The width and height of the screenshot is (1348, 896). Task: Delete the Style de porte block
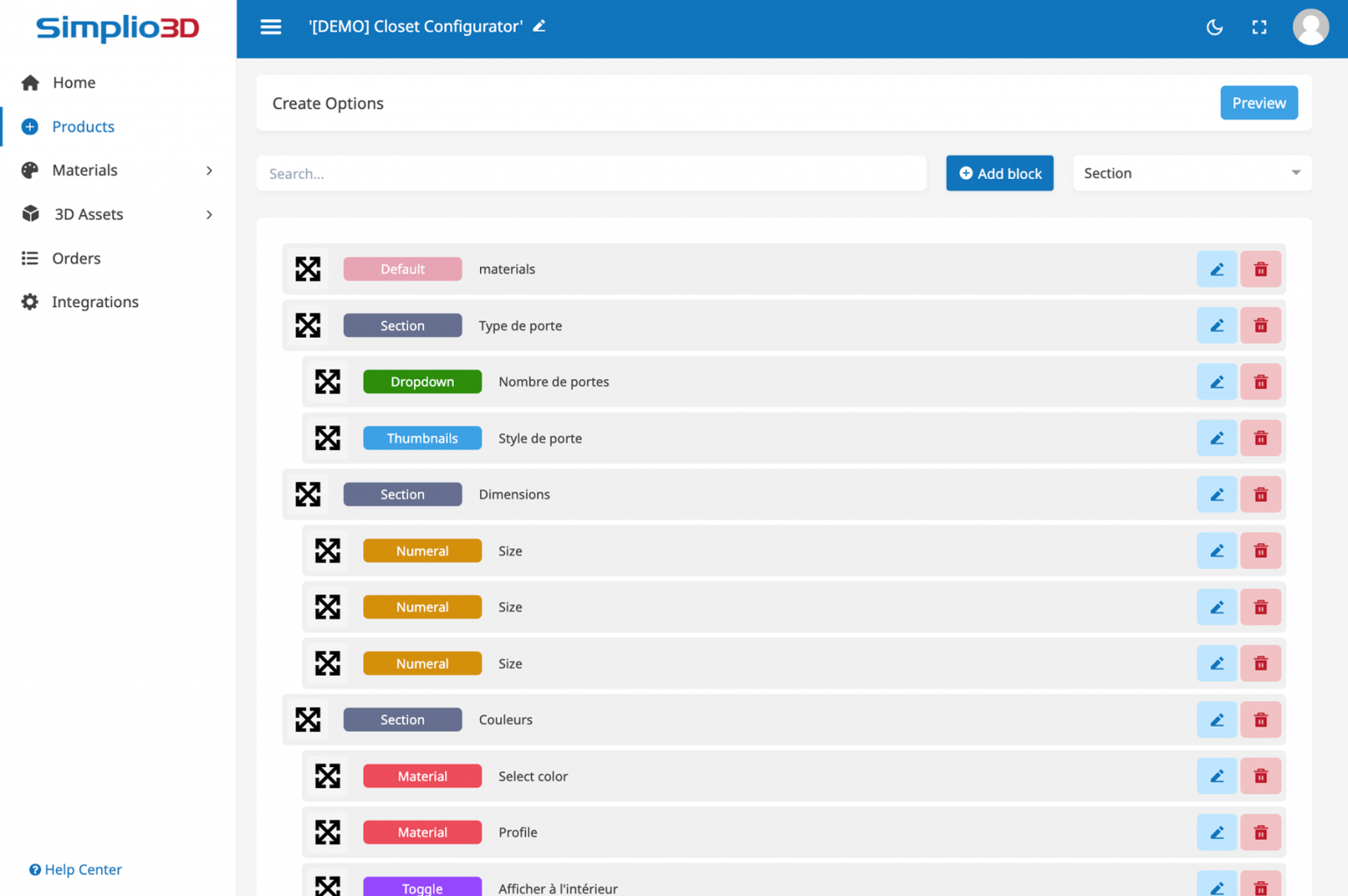[x=1260, y=438]
